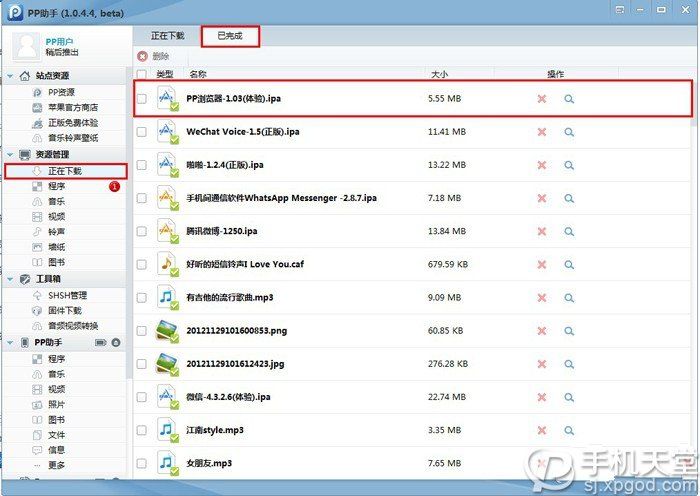
Task: Sort list by 大小 column header
Action: click(x=439, y=74)
